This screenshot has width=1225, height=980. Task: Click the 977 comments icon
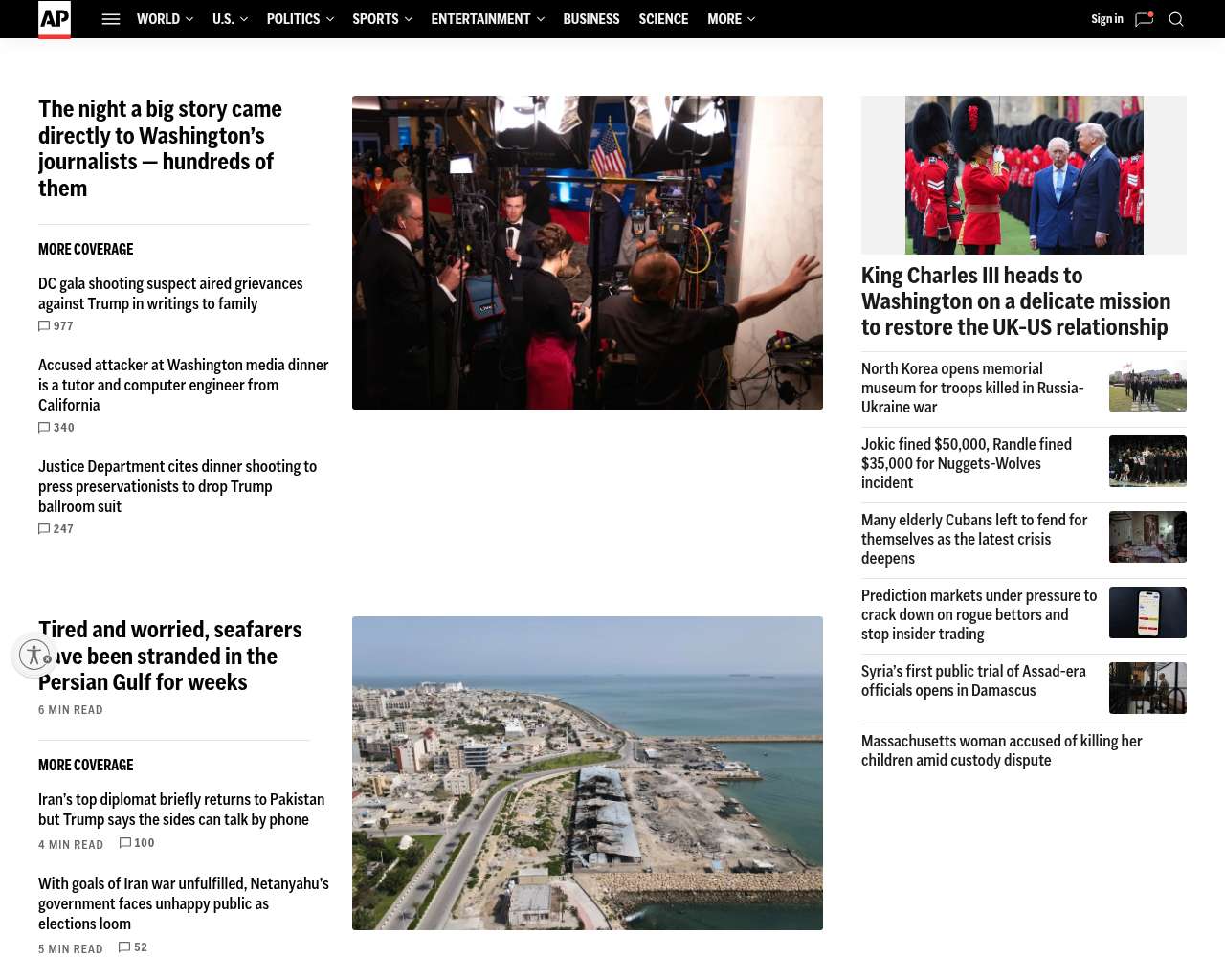pyautogui.click(x=45, y=326)
